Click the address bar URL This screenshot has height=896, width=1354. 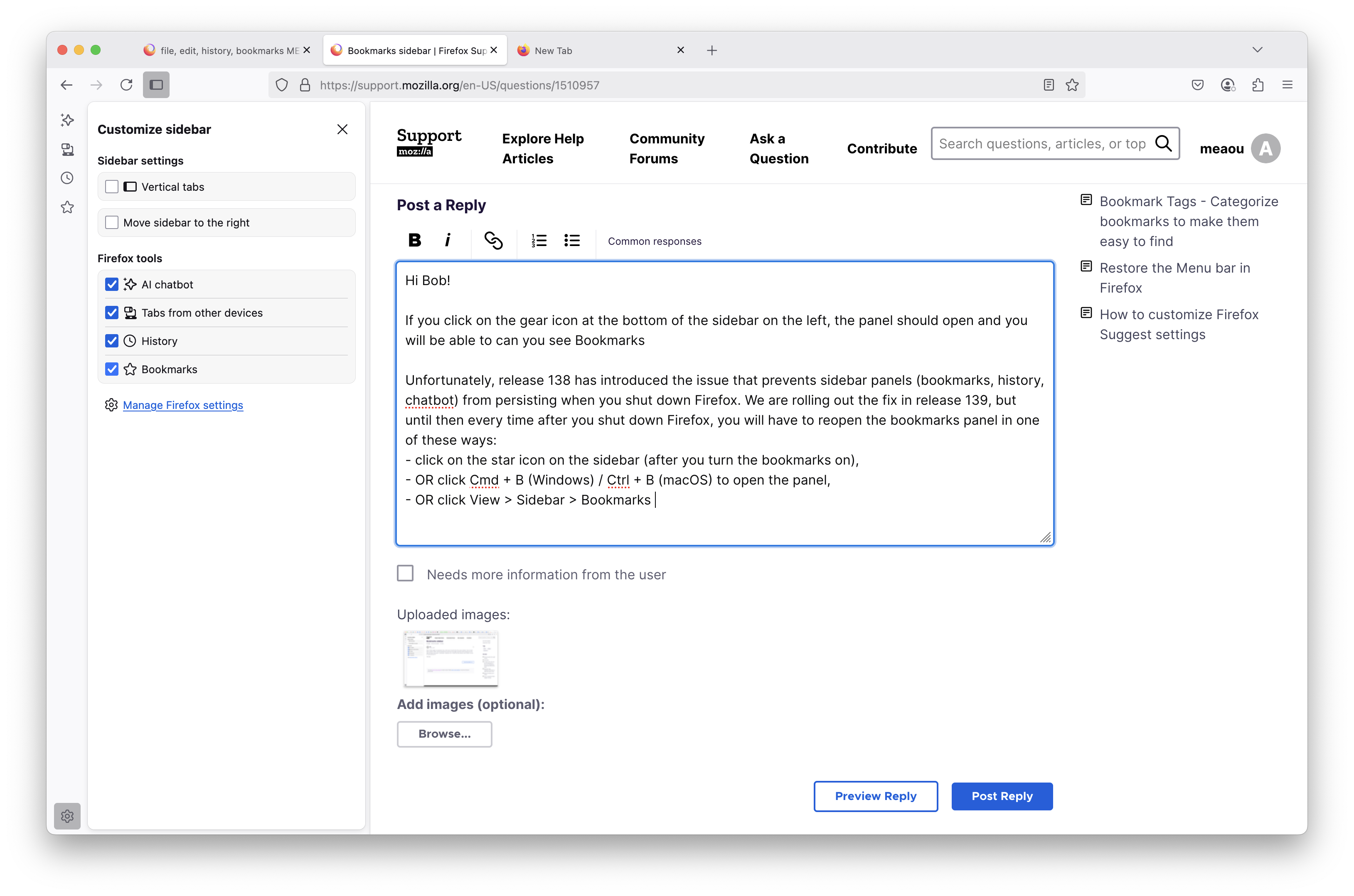459,85
